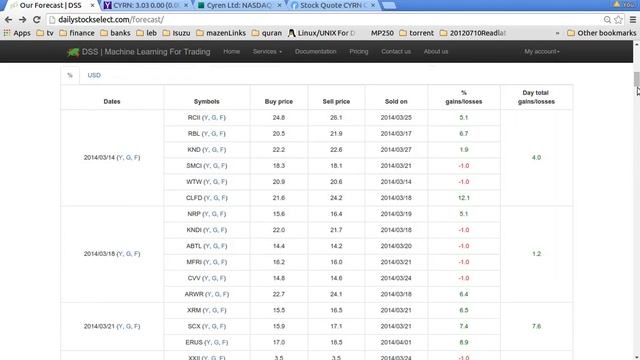Screen dimensions: 640x360
Task: Close the Cyren Ltd: NASDAQ tab
Action: [279, 5]
